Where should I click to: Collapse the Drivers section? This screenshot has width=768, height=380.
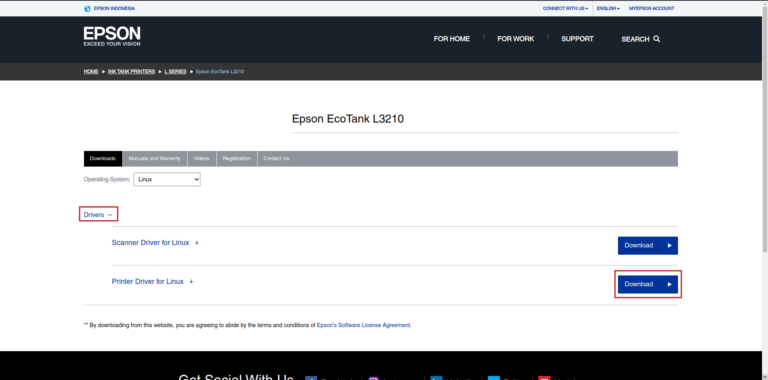point(98,214)
